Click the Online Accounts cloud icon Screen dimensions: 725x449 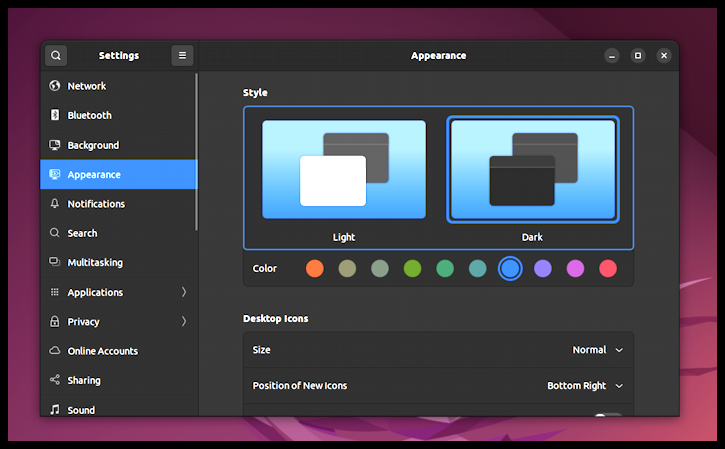point(55,351)
